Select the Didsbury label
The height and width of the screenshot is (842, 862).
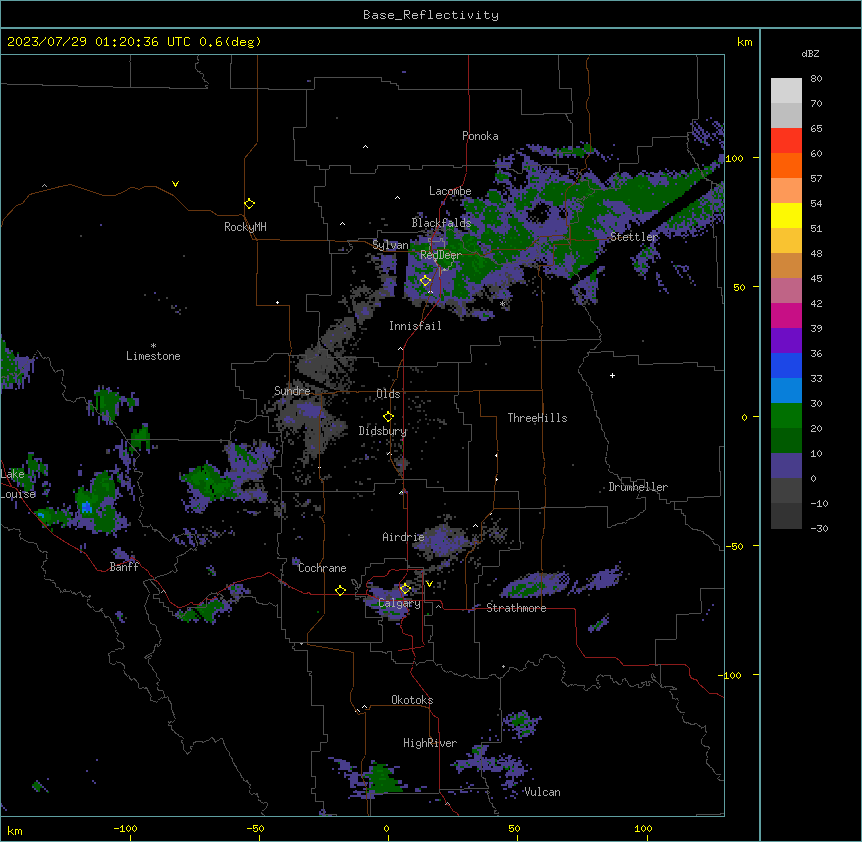point(382,431)
